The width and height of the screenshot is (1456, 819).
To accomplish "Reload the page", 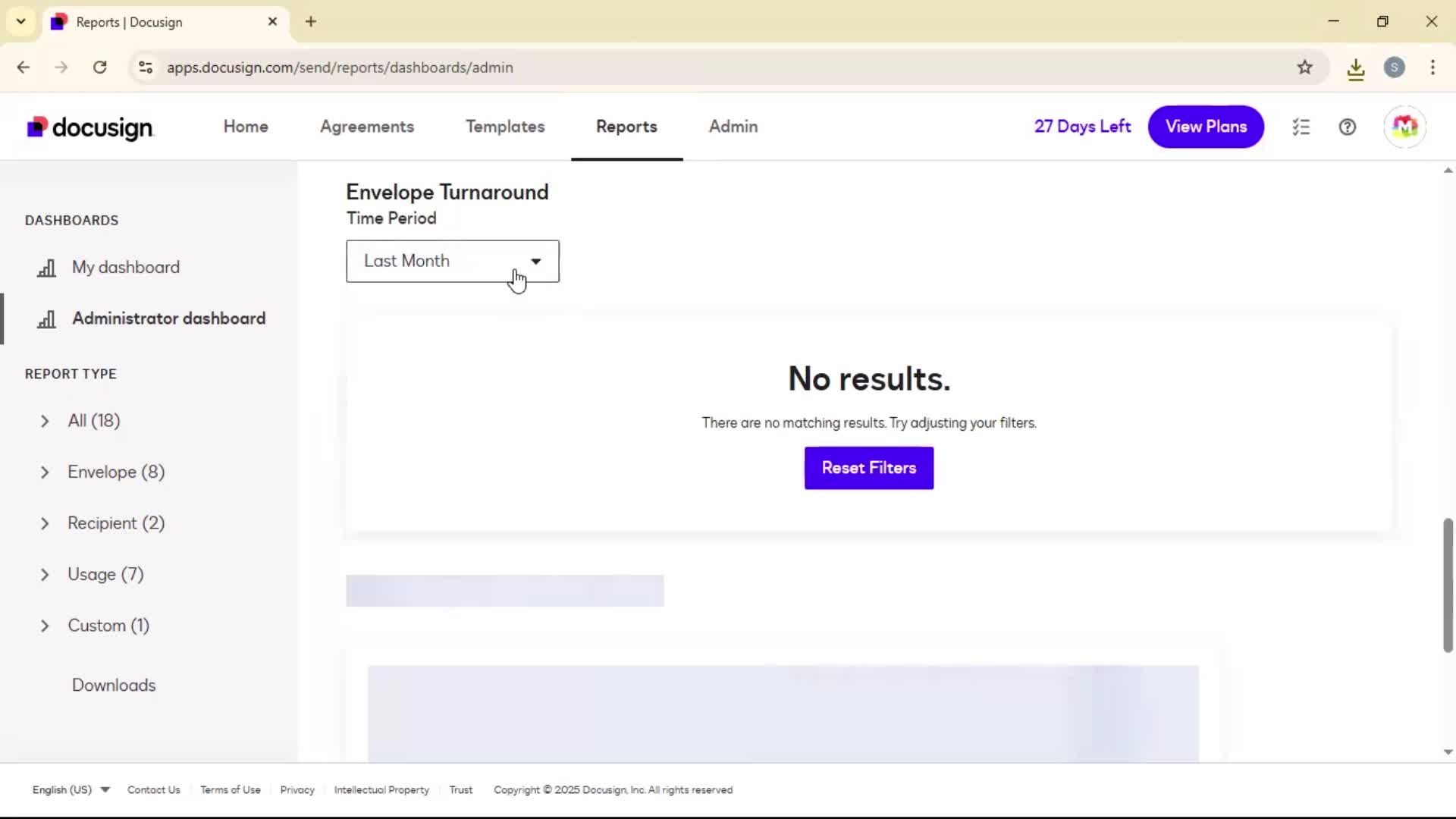I will click(99, 67).
